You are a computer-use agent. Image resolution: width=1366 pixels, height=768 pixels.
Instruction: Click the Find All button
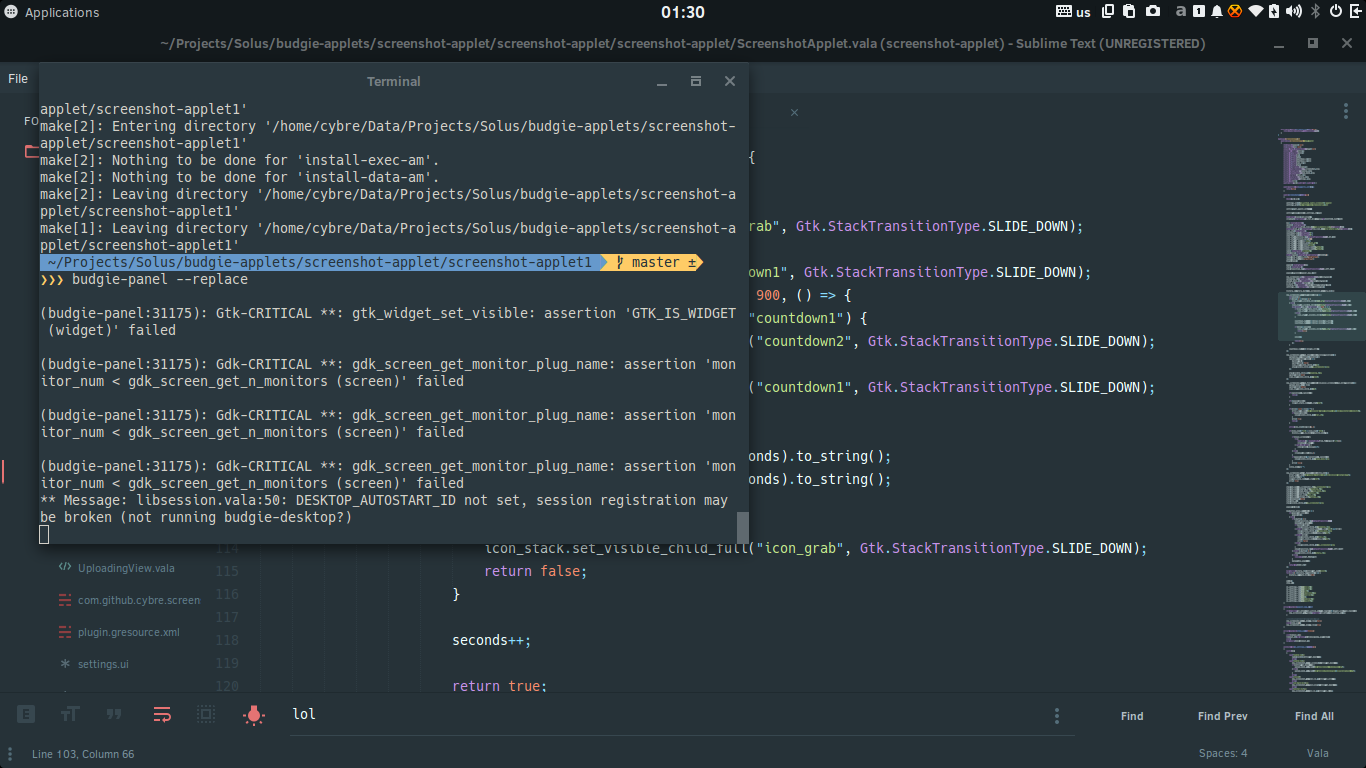click(1314, 716)
